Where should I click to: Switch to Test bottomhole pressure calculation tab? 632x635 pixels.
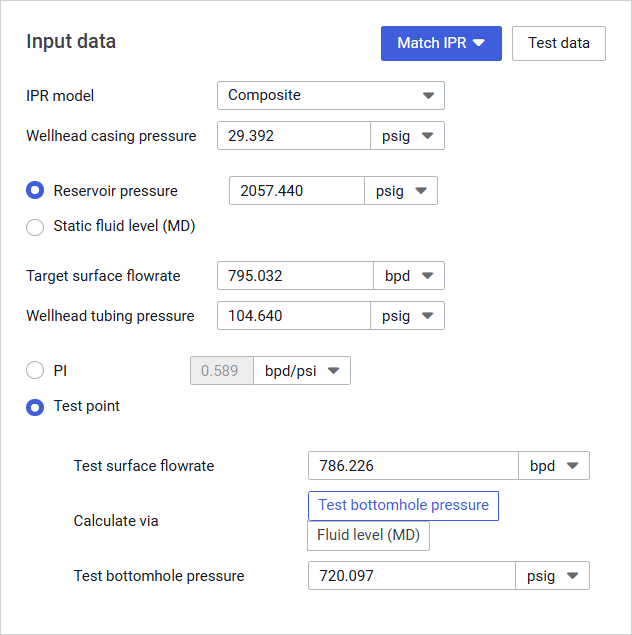[x=403, y=506]
